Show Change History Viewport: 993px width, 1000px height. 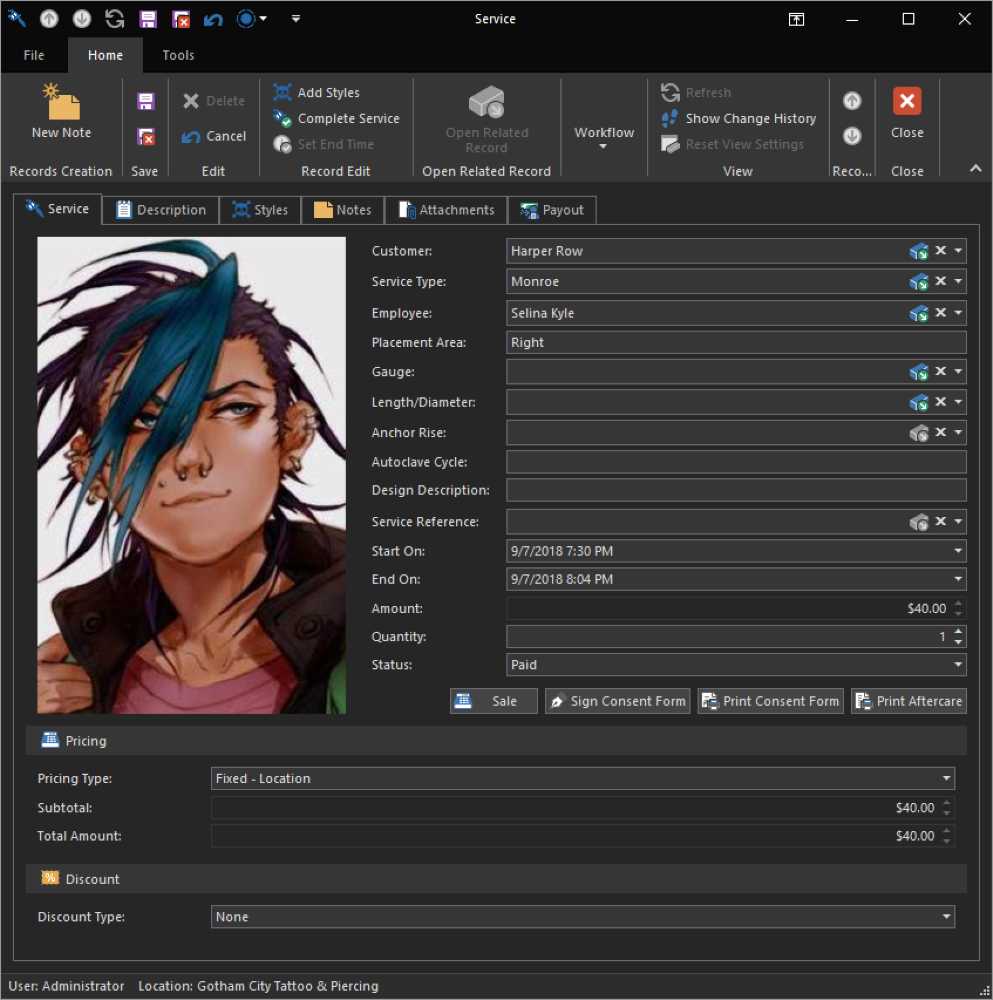pos(739,119)
